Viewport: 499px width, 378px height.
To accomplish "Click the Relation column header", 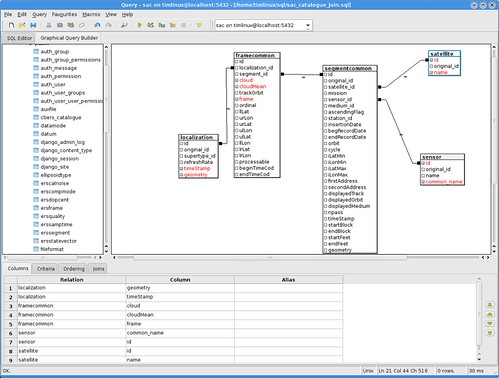I will coord(72,280).
